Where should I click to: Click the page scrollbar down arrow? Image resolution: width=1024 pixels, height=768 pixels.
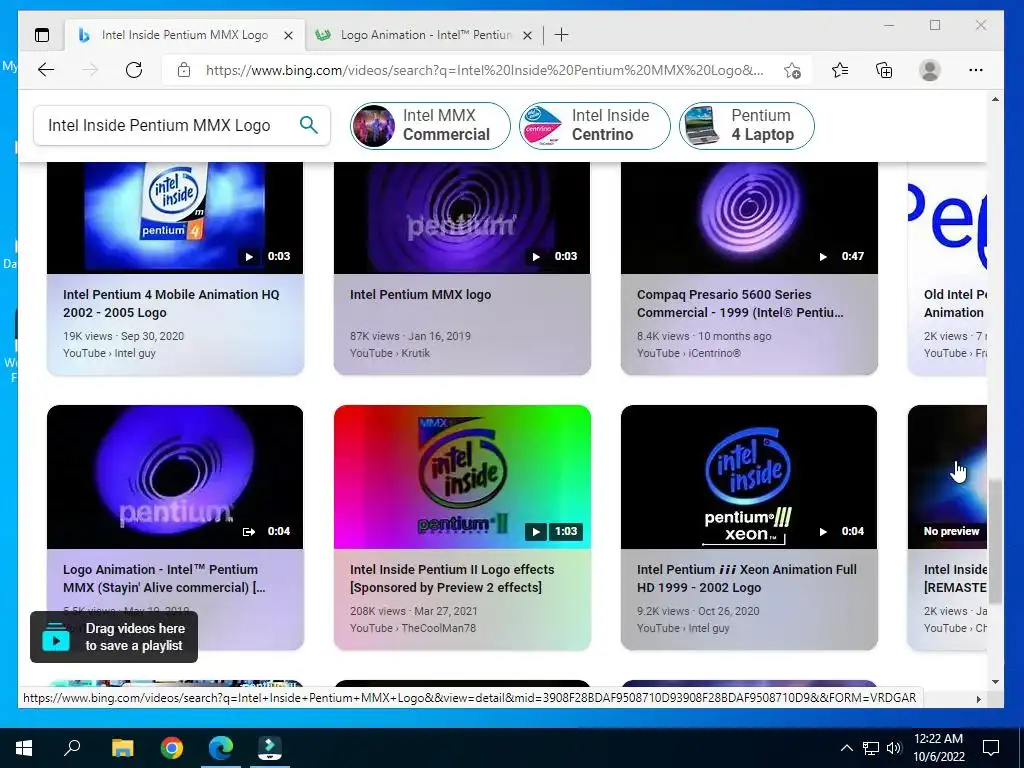[x=995, y=682]
